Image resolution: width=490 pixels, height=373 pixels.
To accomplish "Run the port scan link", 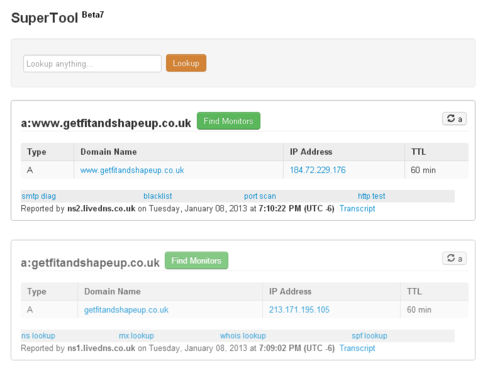I will click(x=260, y=196).
